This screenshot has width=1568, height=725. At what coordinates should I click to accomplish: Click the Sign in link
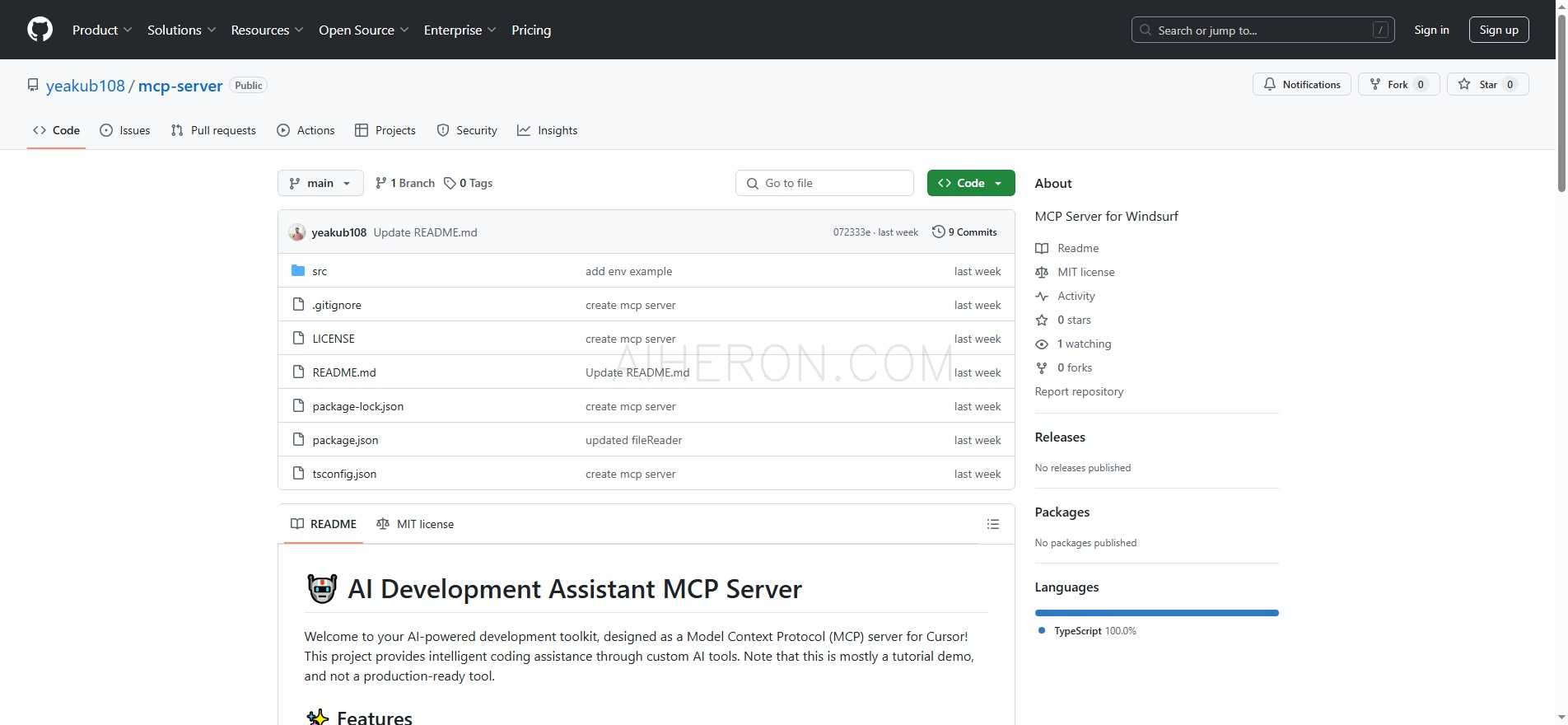1431,30
